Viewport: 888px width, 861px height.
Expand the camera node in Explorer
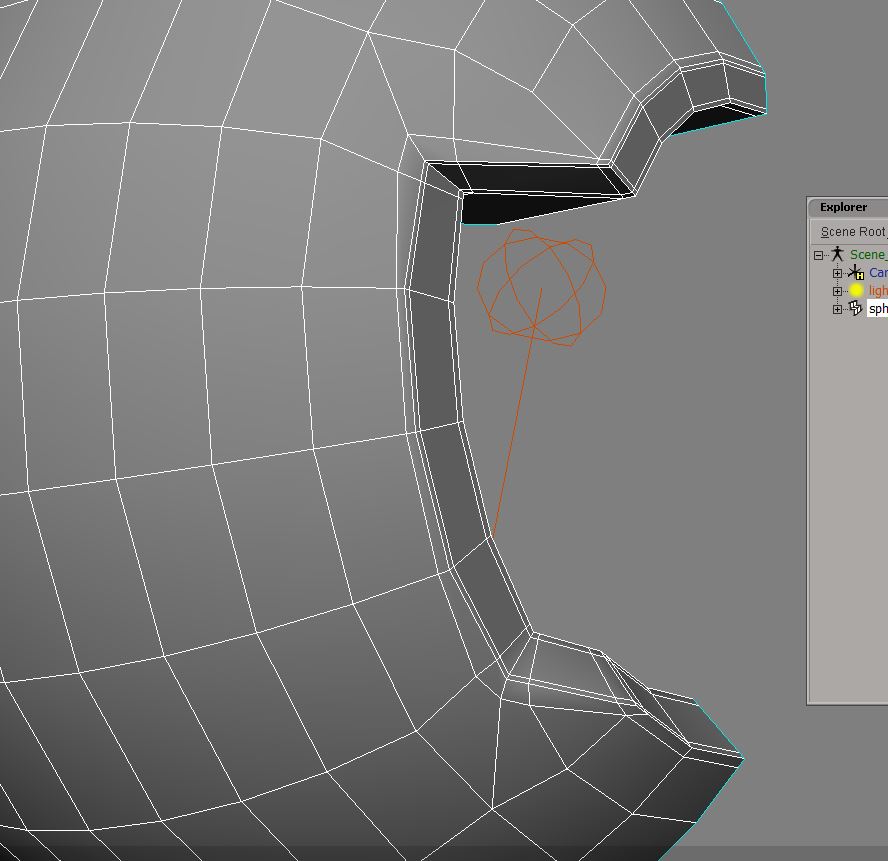[x=837, y=274]
